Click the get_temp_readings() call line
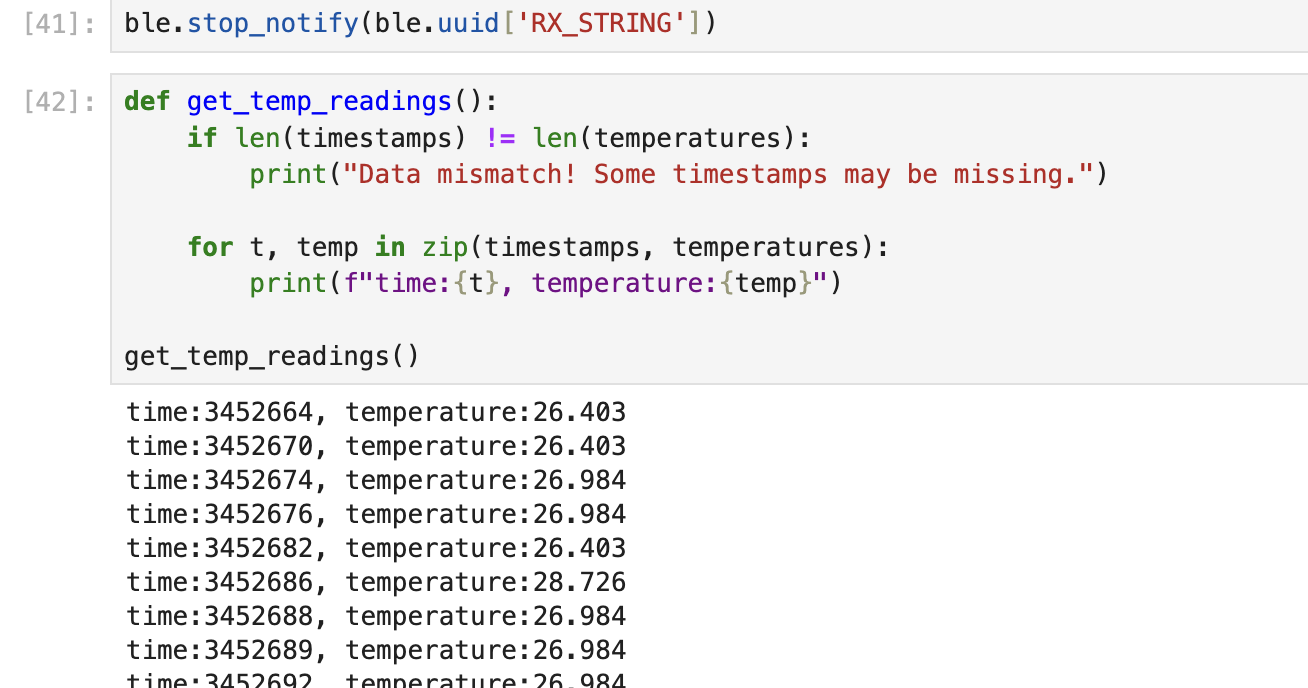Viewport: 1308px width, 688px height. [x=272, y=356]
